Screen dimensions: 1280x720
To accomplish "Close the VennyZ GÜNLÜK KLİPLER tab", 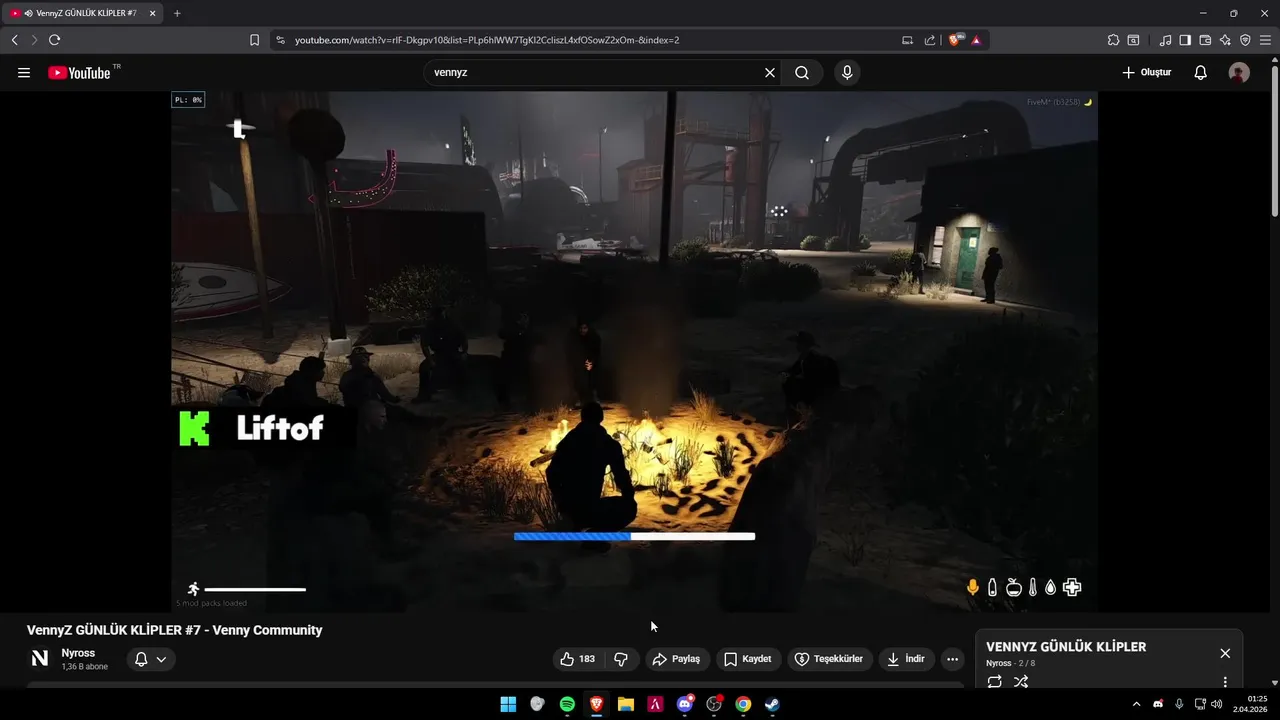I will (x=152, y=13).
